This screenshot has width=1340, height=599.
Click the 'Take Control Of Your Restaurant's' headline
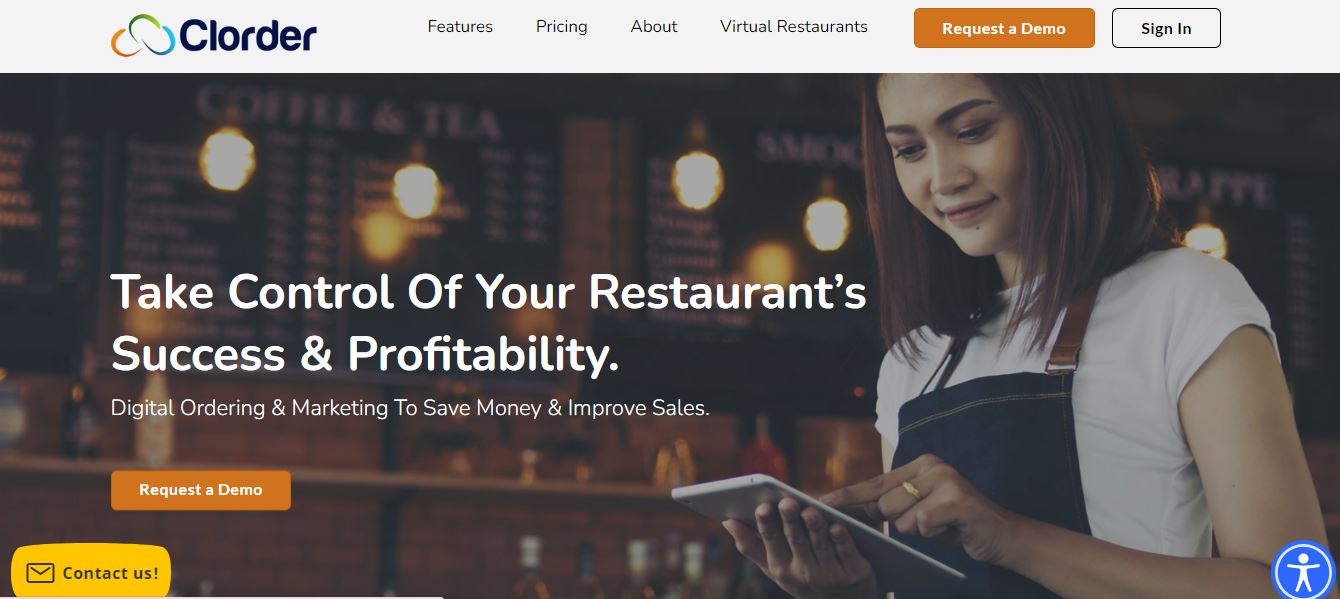pos(488,292)
